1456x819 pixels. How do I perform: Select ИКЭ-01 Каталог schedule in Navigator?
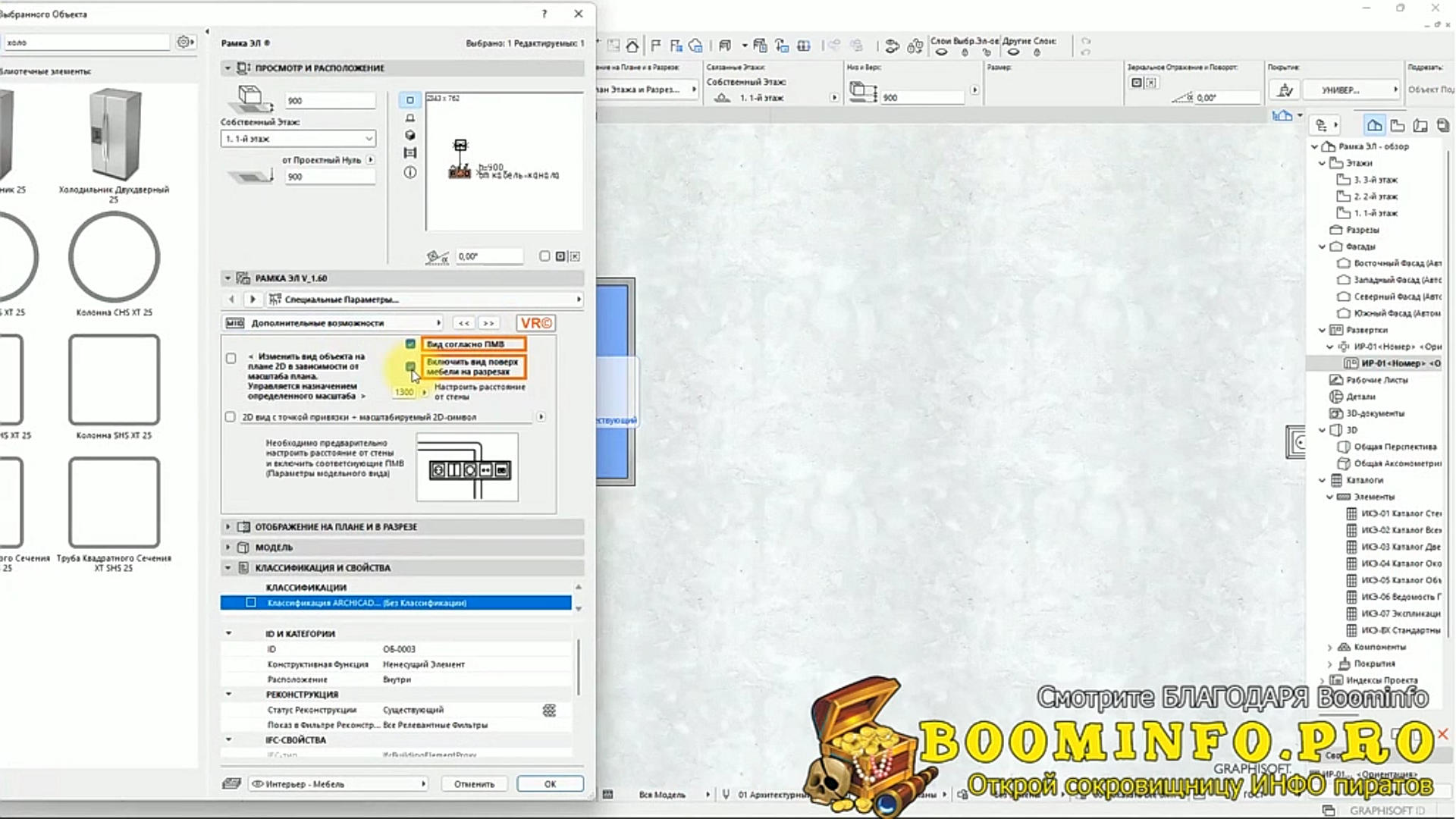1394,513
